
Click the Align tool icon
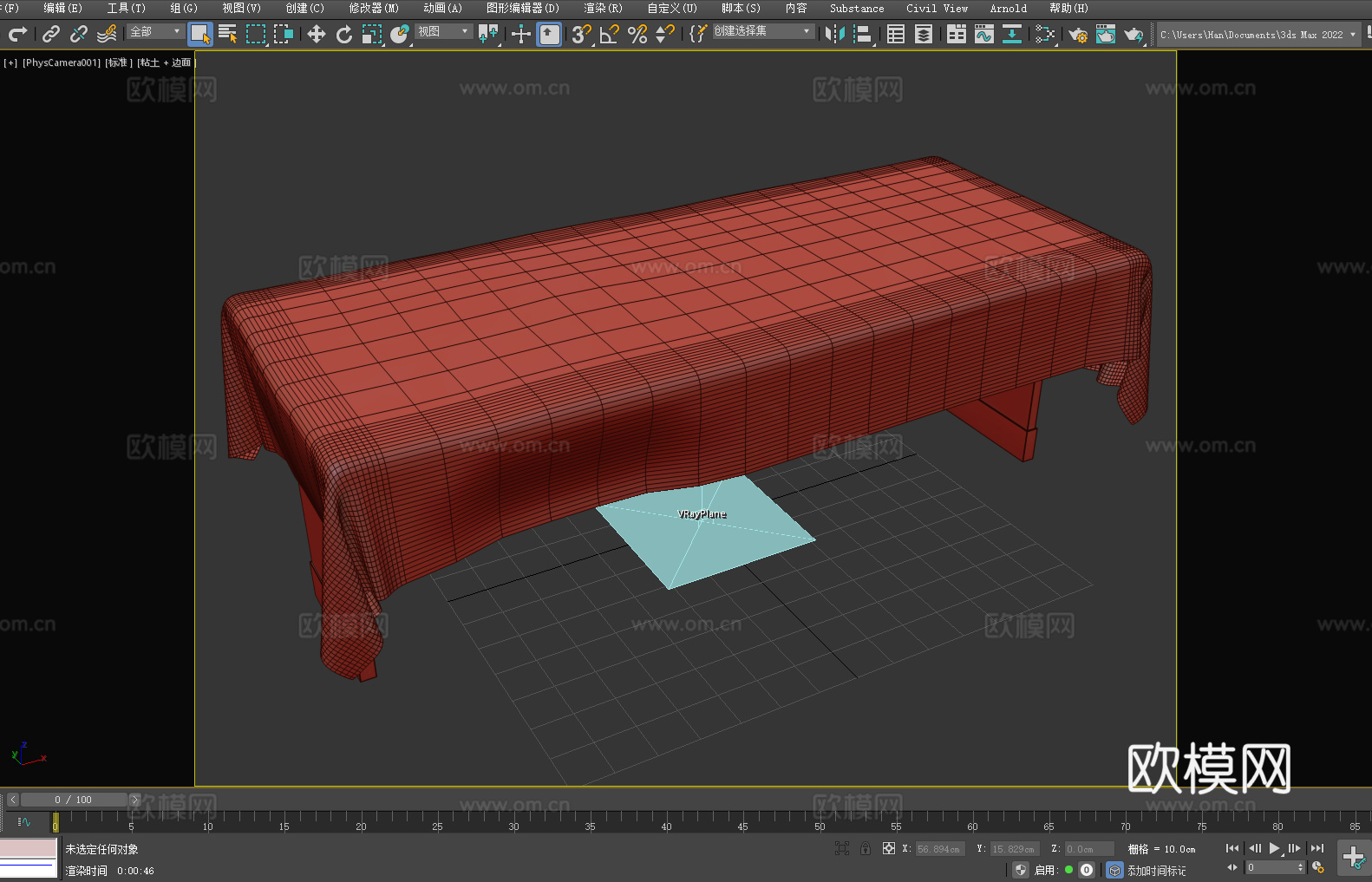[863, 35]
